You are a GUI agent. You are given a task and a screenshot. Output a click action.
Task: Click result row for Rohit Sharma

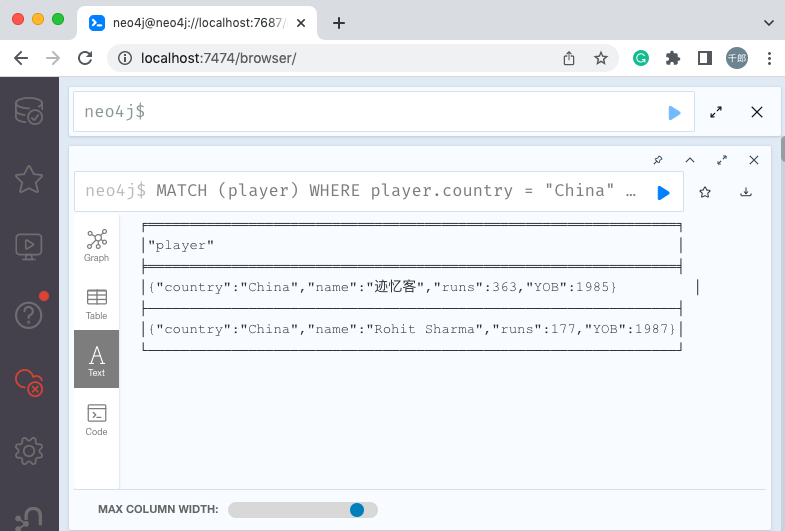[x=412, y=329]
